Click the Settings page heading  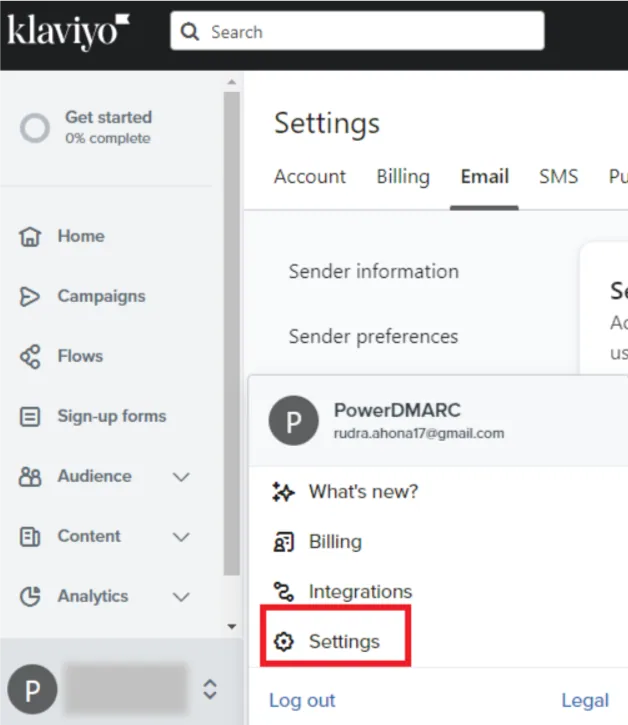coord(327,123)
